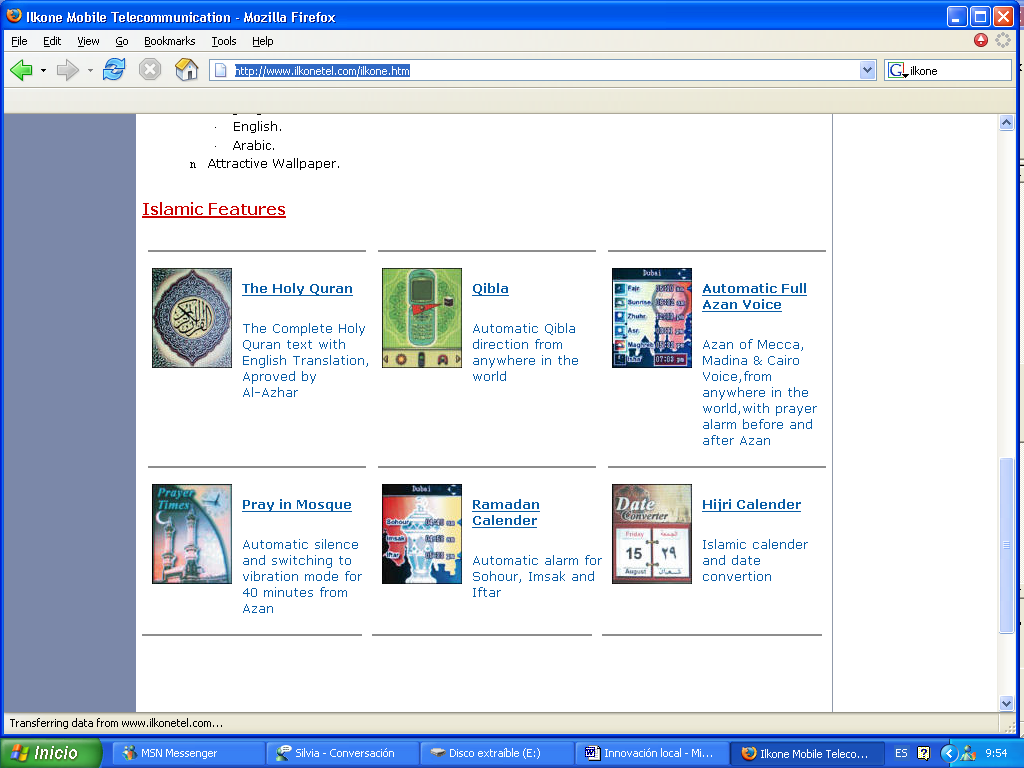Open the Ramadan Calender link
1024x768 pixels.
[x=506, y=513]
